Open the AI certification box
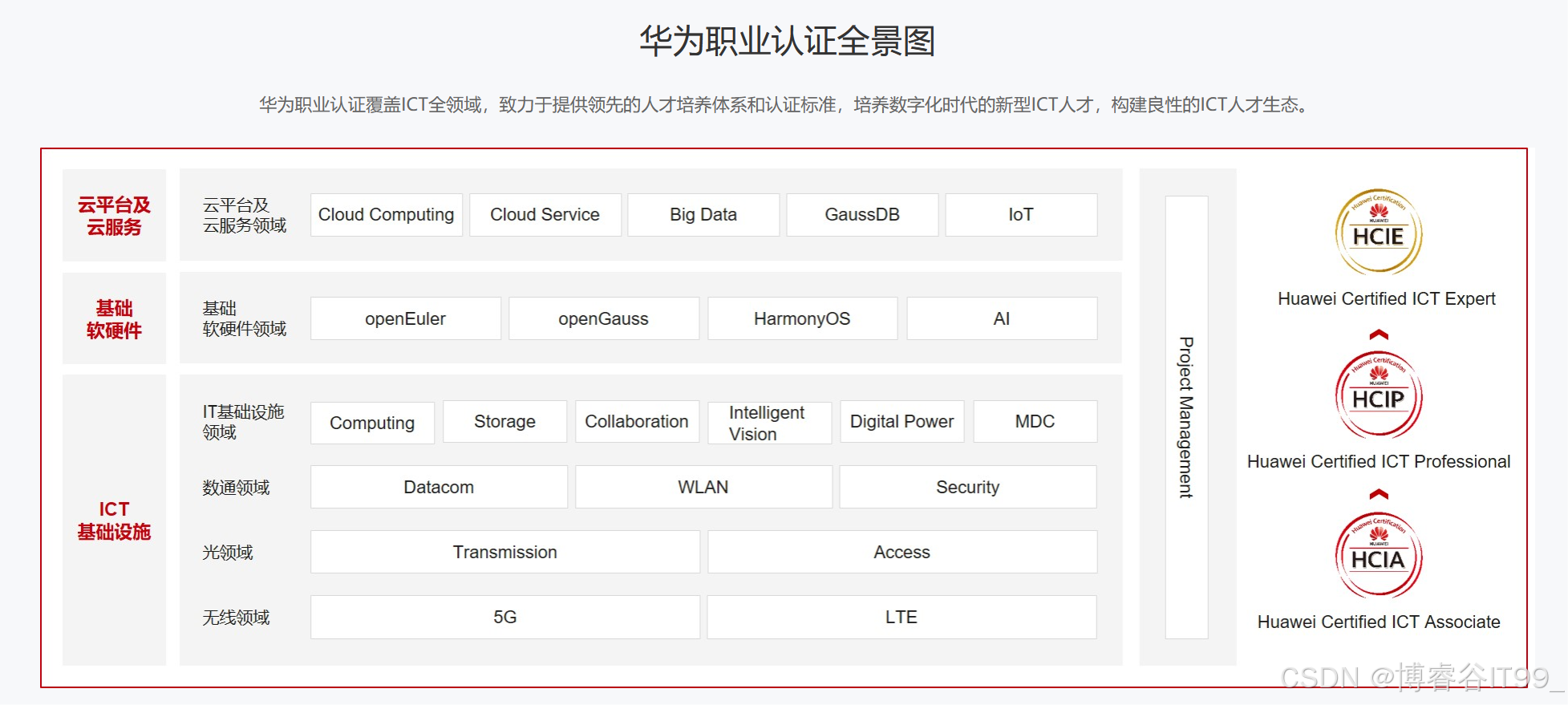The height and width of the screenshot is (705, 1568). click(1002, 318)
